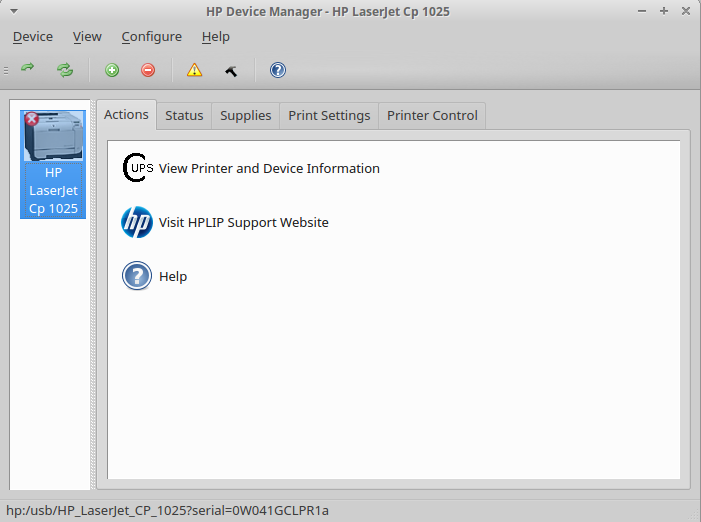Open the Help menu in menu bar
Screen dimensions: 701x522
pos(215,37)
